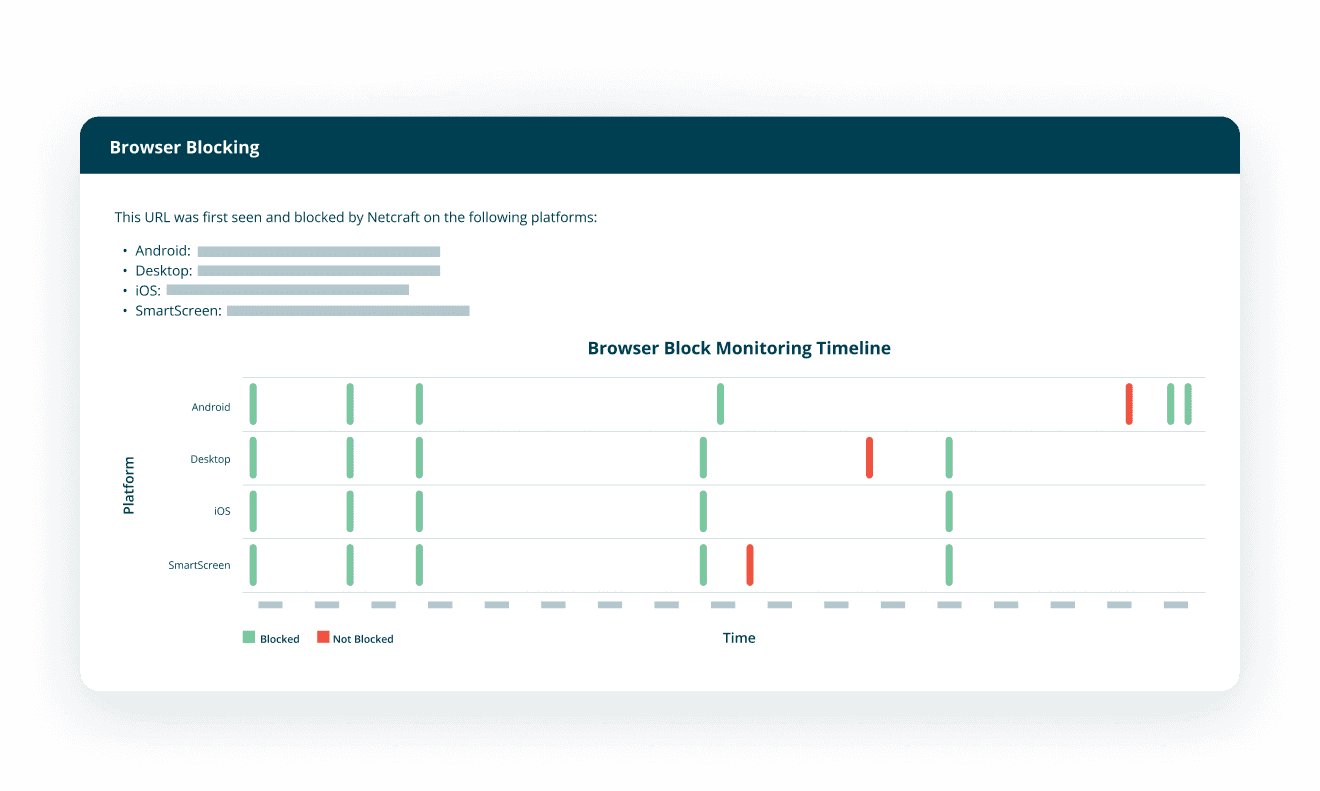Click the Time x-axis label
Screen dimensions: 1320x791
pos(739,638)
